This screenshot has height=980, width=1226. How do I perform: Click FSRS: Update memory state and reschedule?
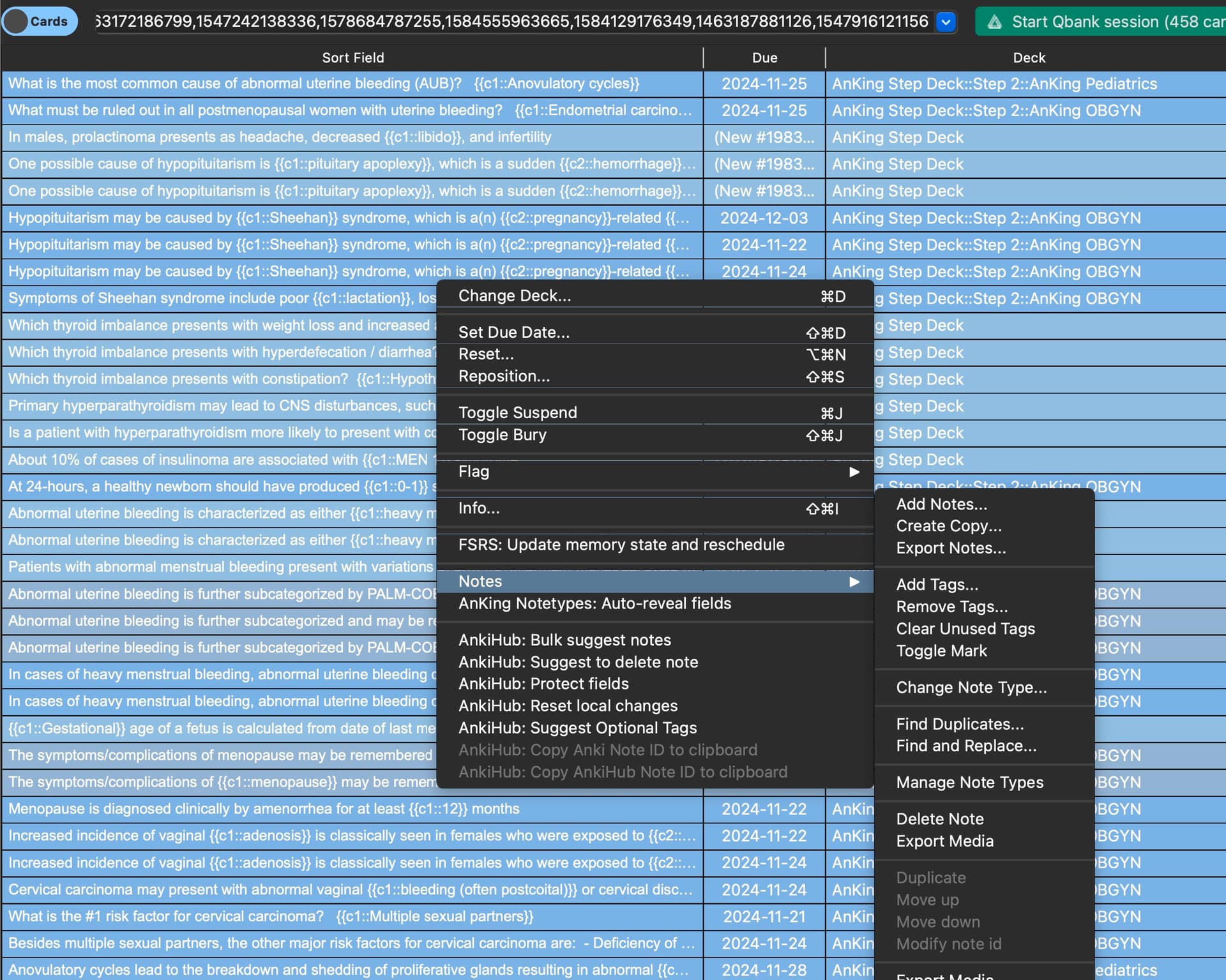pos(621,545)
